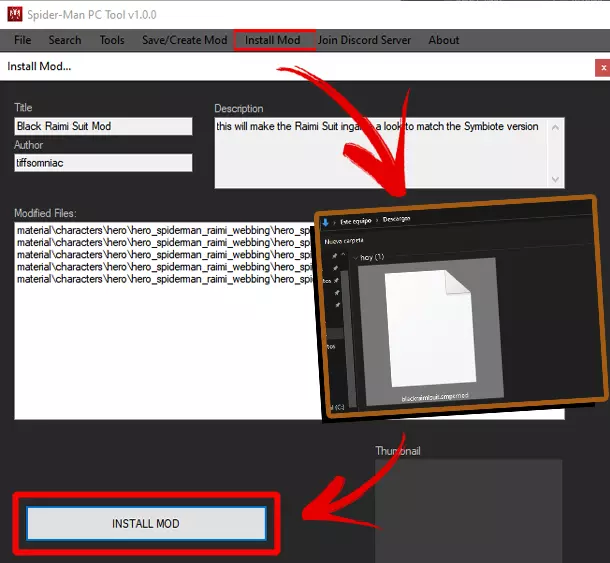The width and height of the screenshot is (610, 563).
Task: Select the blackraimisuit.smpcmod file icon
Action: [x=431, y=328]
